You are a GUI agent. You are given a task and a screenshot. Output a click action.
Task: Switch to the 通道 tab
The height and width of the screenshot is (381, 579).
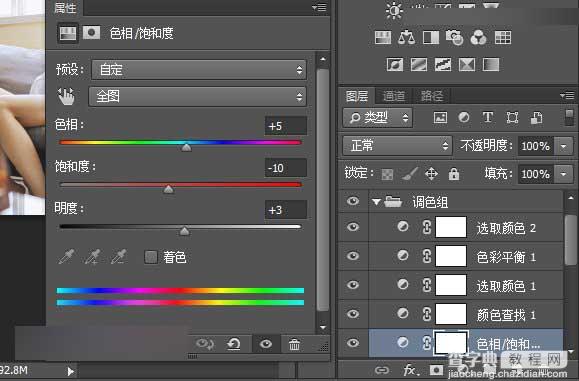coord(394,96)
